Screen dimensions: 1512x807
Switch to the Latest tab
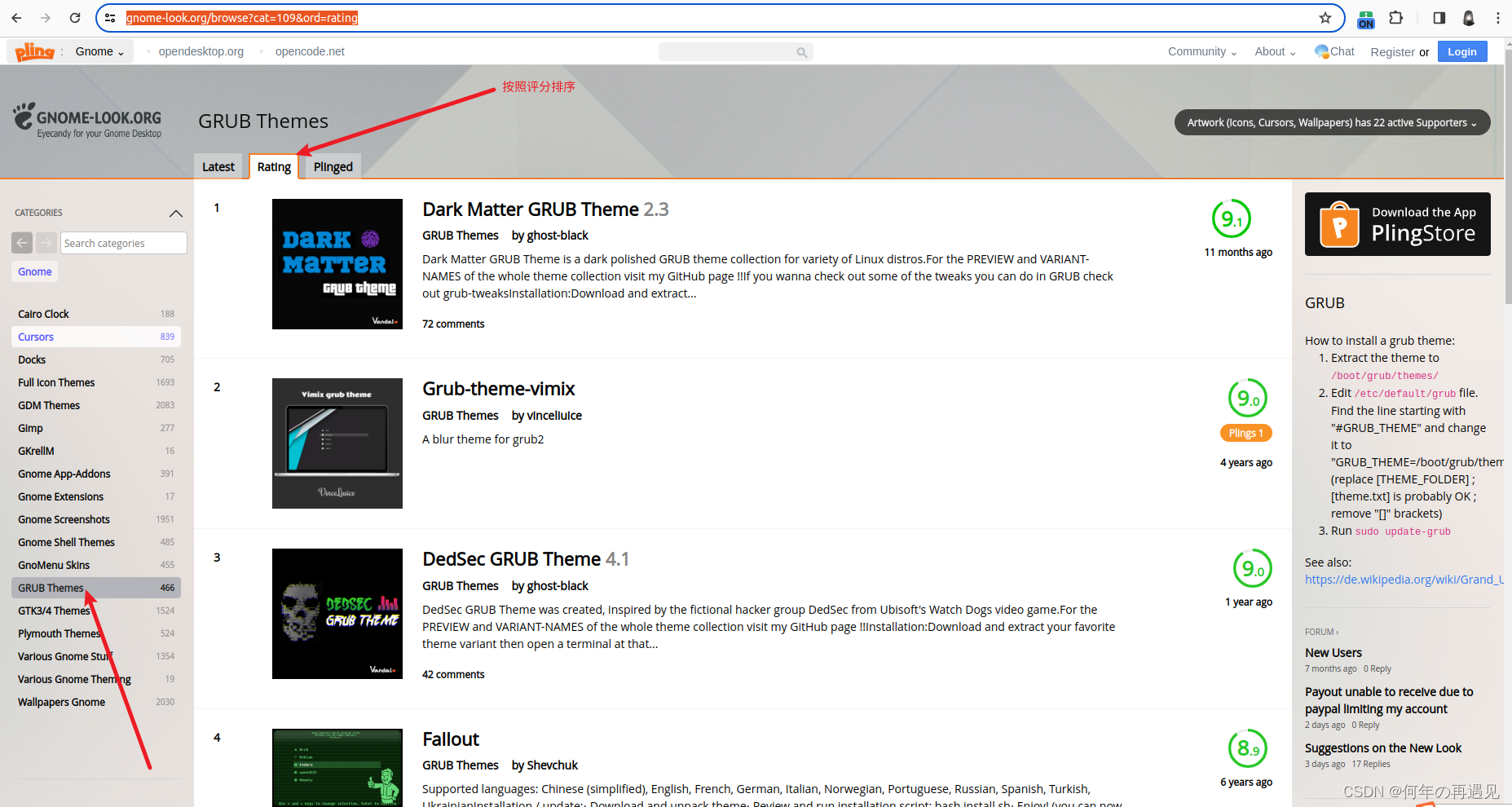(x=218, y=166)
